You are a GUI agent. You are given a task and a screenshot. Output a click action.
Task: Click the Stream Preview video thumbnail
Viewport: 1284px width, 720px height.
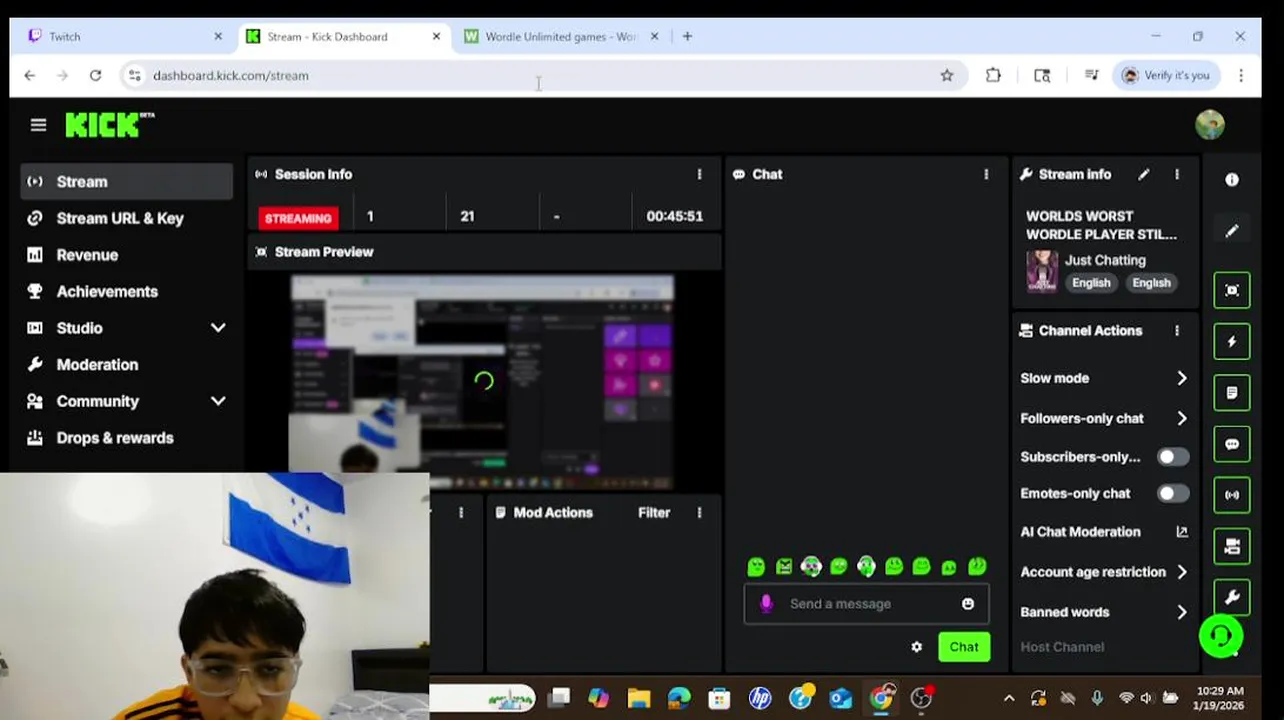tap(482, 381)
